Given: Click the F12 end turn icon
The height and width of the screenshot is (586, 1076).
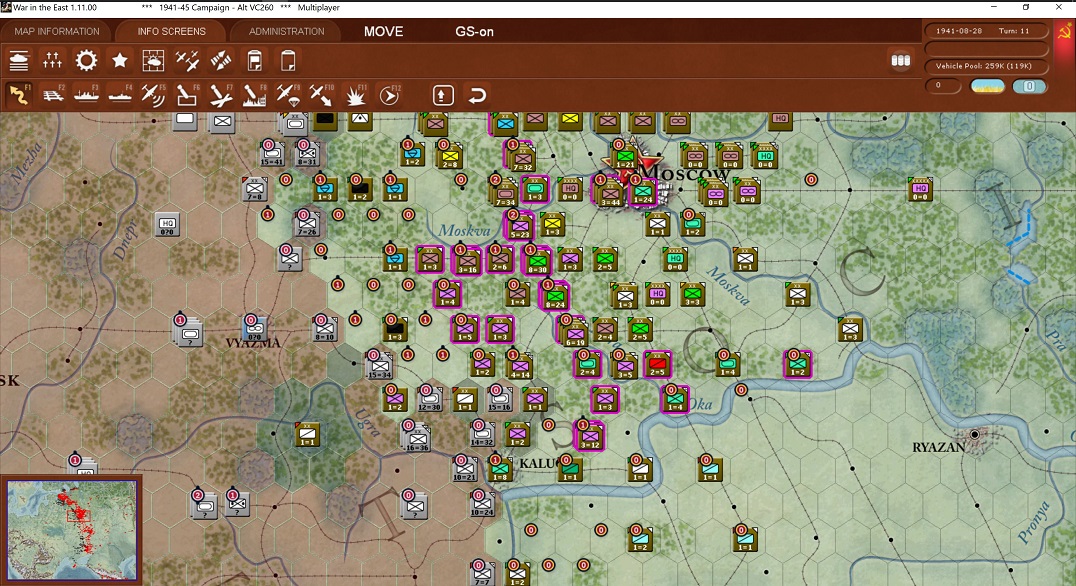Looking at the screenshot, I should (389, 95).
